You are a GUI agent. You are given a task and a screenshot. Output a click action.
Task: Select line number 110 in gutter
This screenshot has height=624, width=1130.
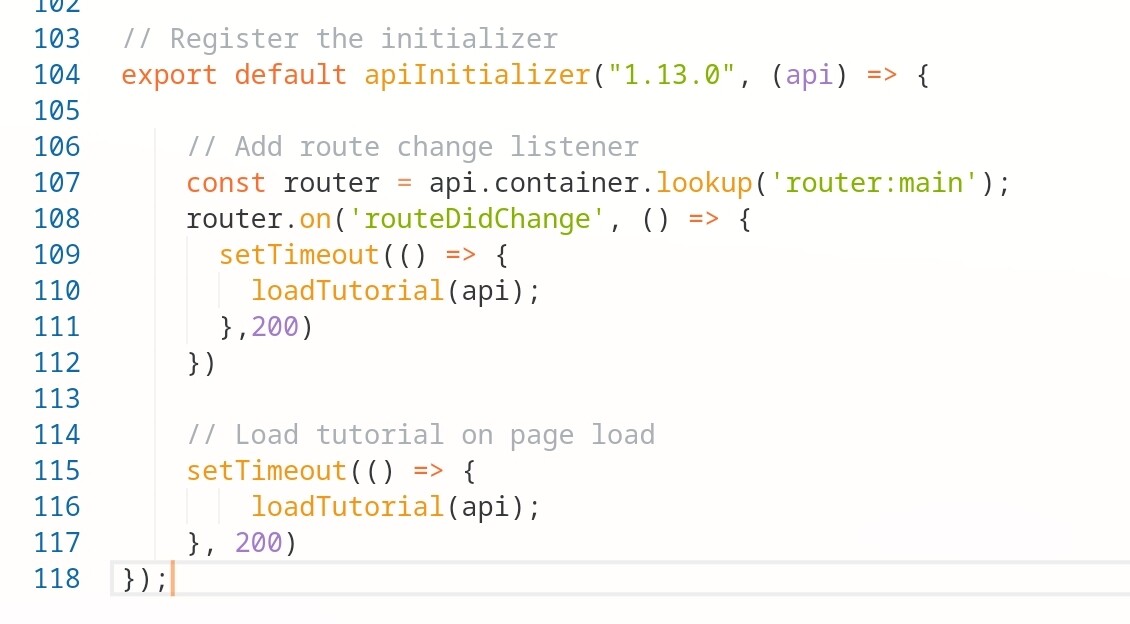[x=57, y=290]
